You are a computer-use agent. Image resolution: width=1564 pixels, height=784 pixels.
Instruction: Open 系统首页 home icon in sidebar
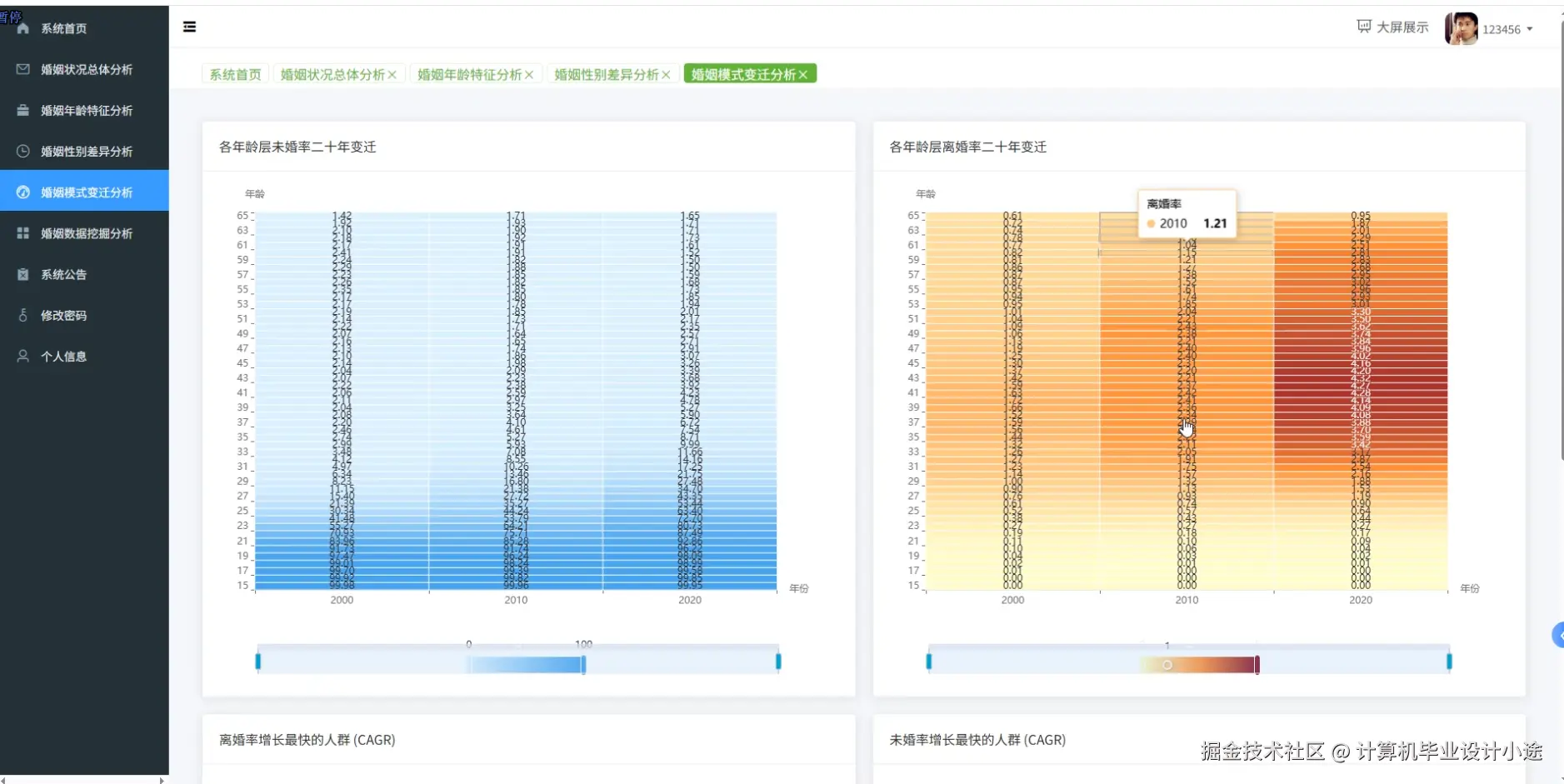click(23, 28)
